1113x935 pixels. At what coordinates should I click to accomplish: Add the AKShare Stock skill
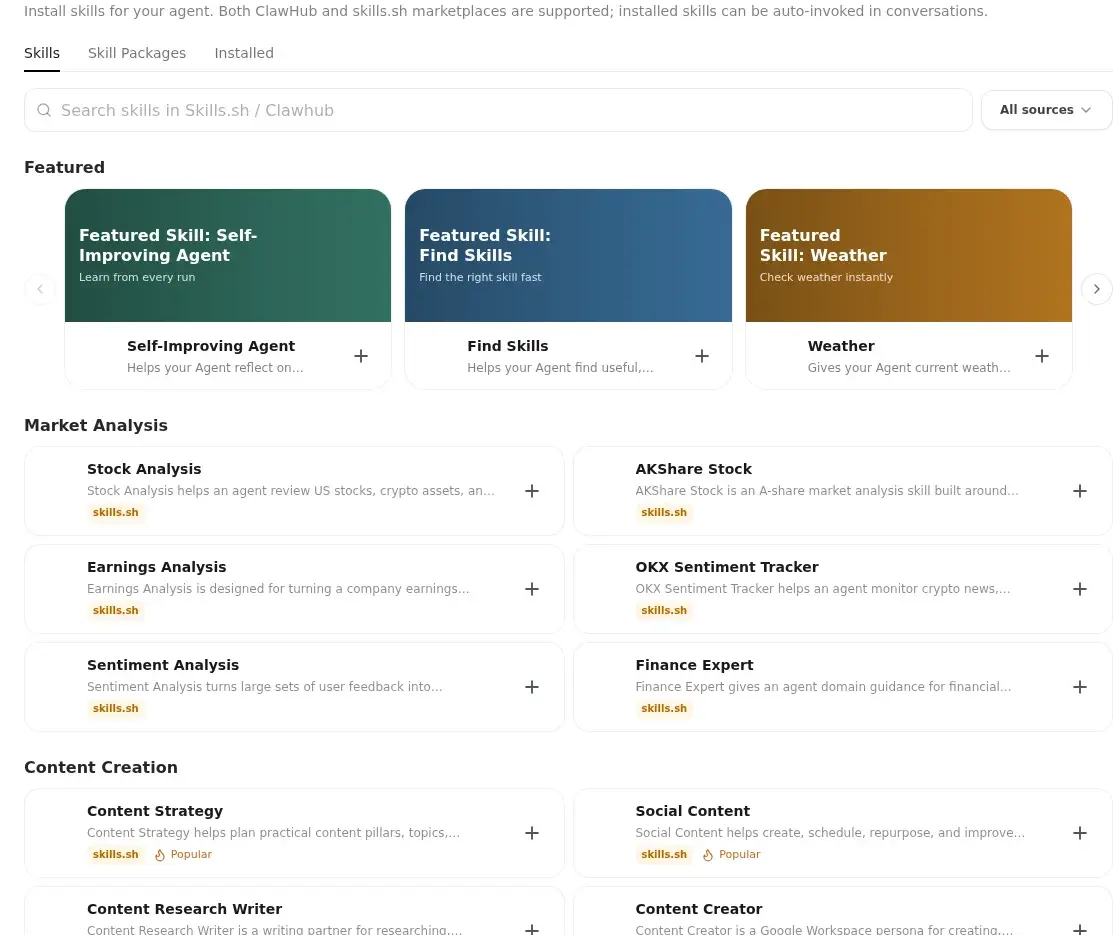pyautogui.click(x=1080, y=491)
